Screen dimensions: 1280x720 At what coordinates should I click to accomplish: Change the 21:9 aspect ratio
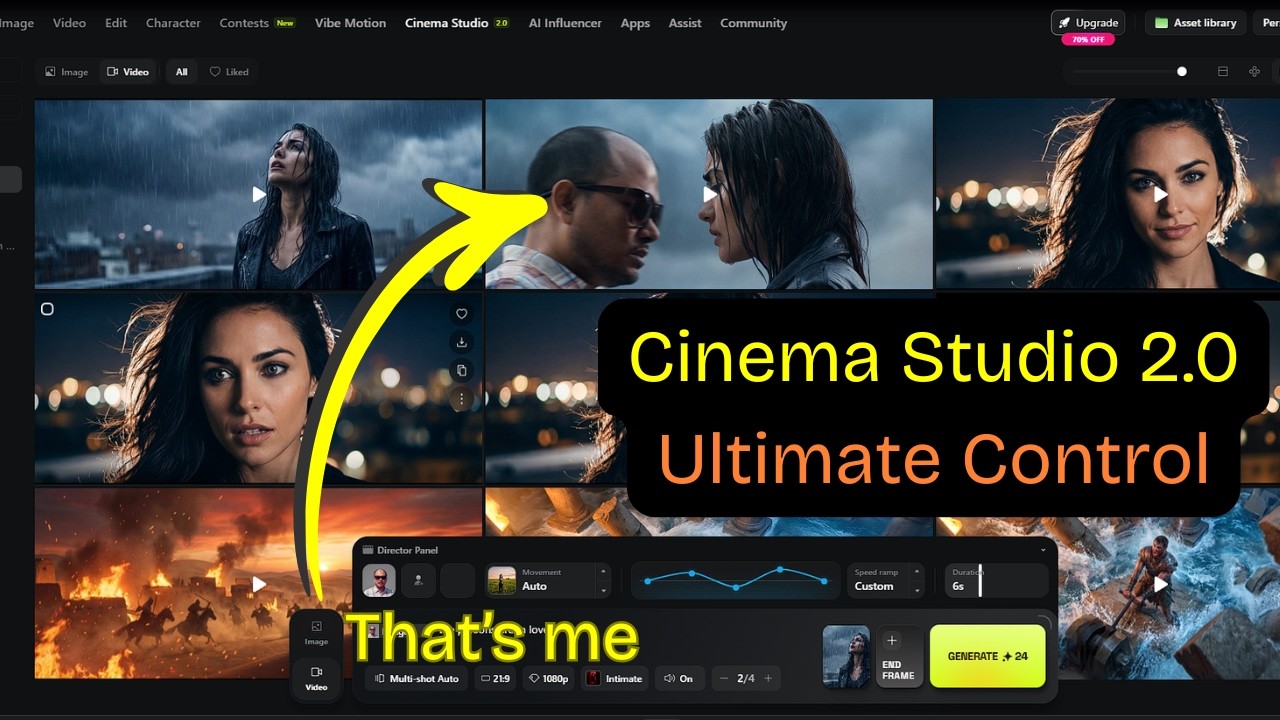coord(496,678)
